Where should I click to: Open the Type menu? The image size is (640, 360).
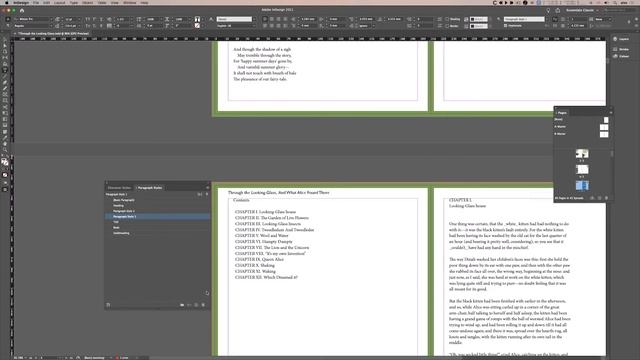[74, 2]
